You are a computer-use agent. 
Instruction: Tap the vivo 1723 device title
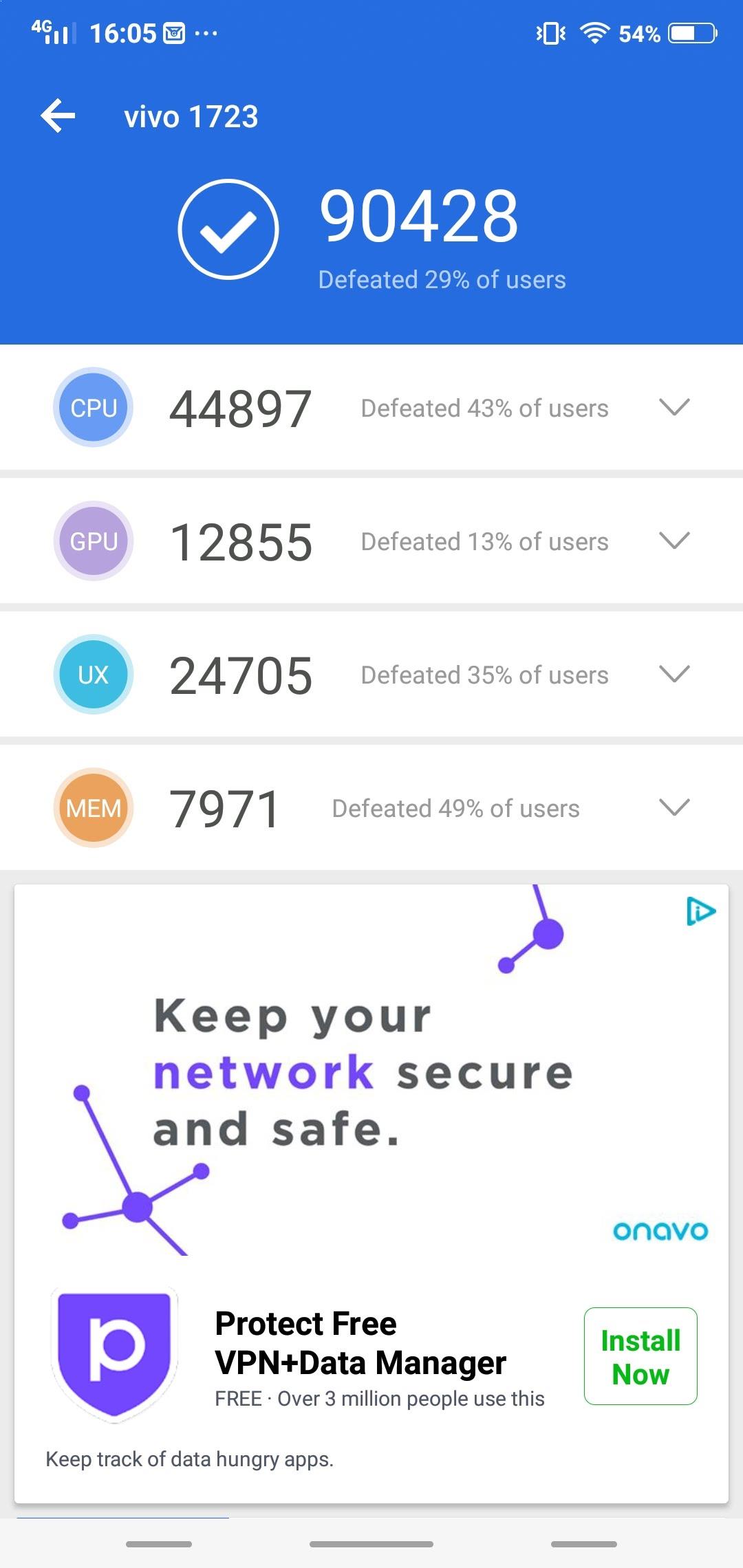point(191,117)
